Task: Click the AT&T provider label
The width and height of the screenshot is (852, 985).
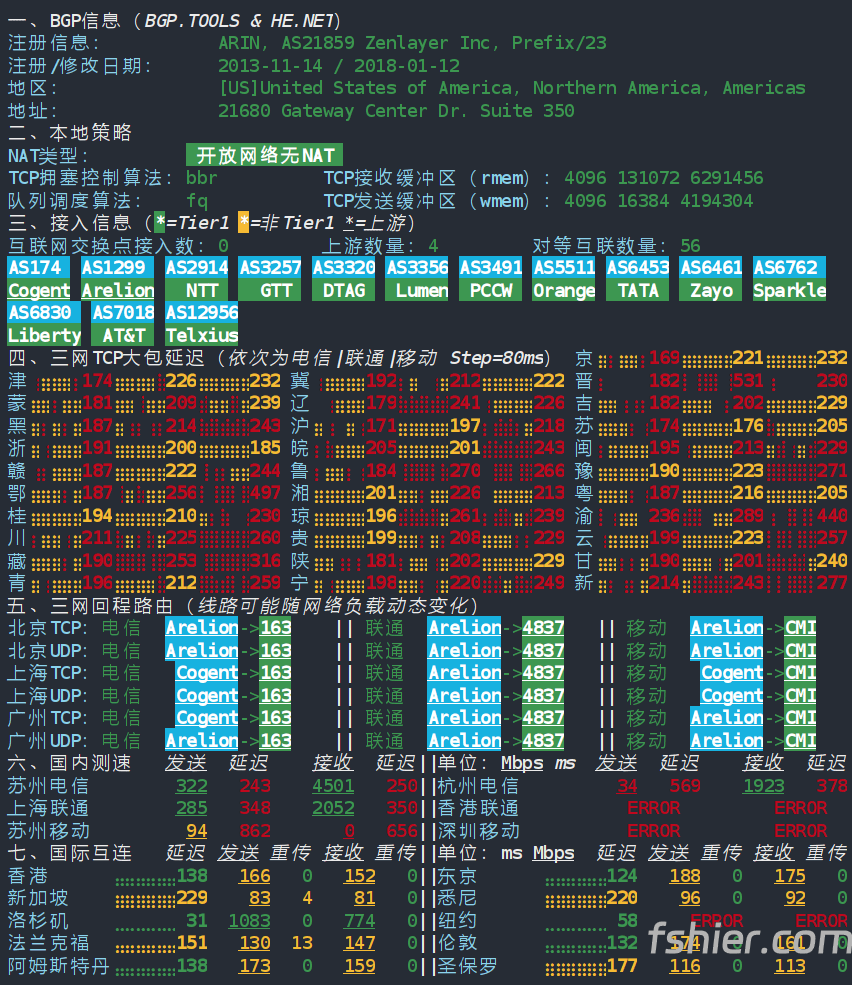Action: pos(123,335)
